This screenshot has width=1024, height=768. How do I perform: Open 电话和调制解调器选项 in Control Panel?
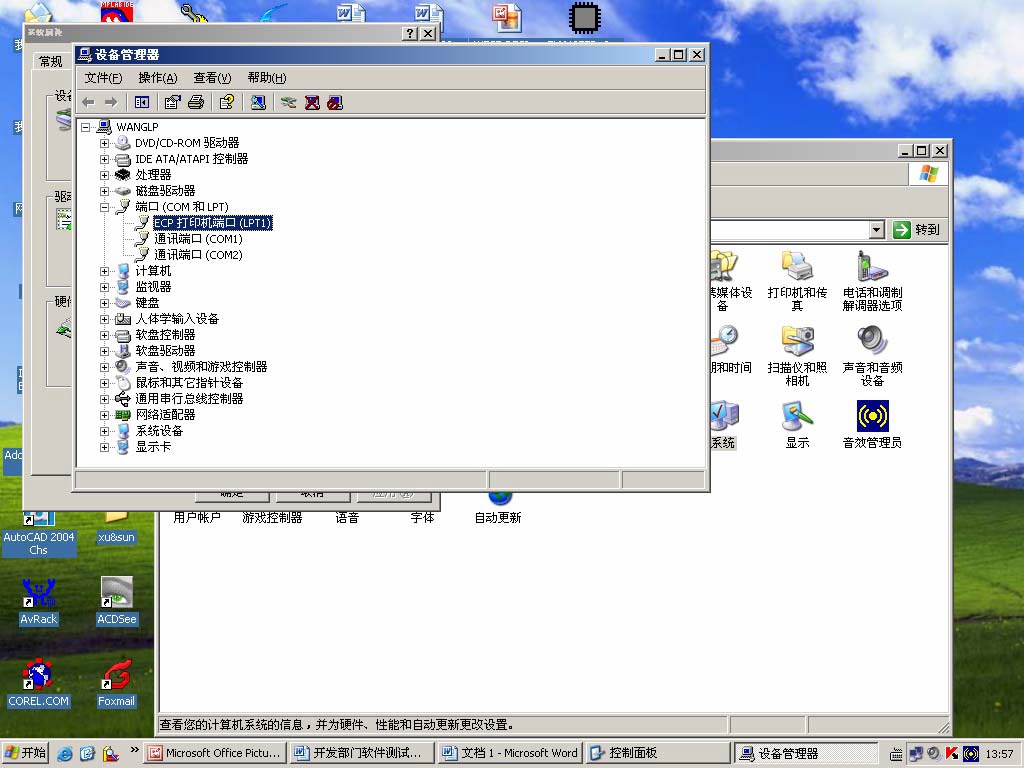pyautogui.click(x=872, y=281)
